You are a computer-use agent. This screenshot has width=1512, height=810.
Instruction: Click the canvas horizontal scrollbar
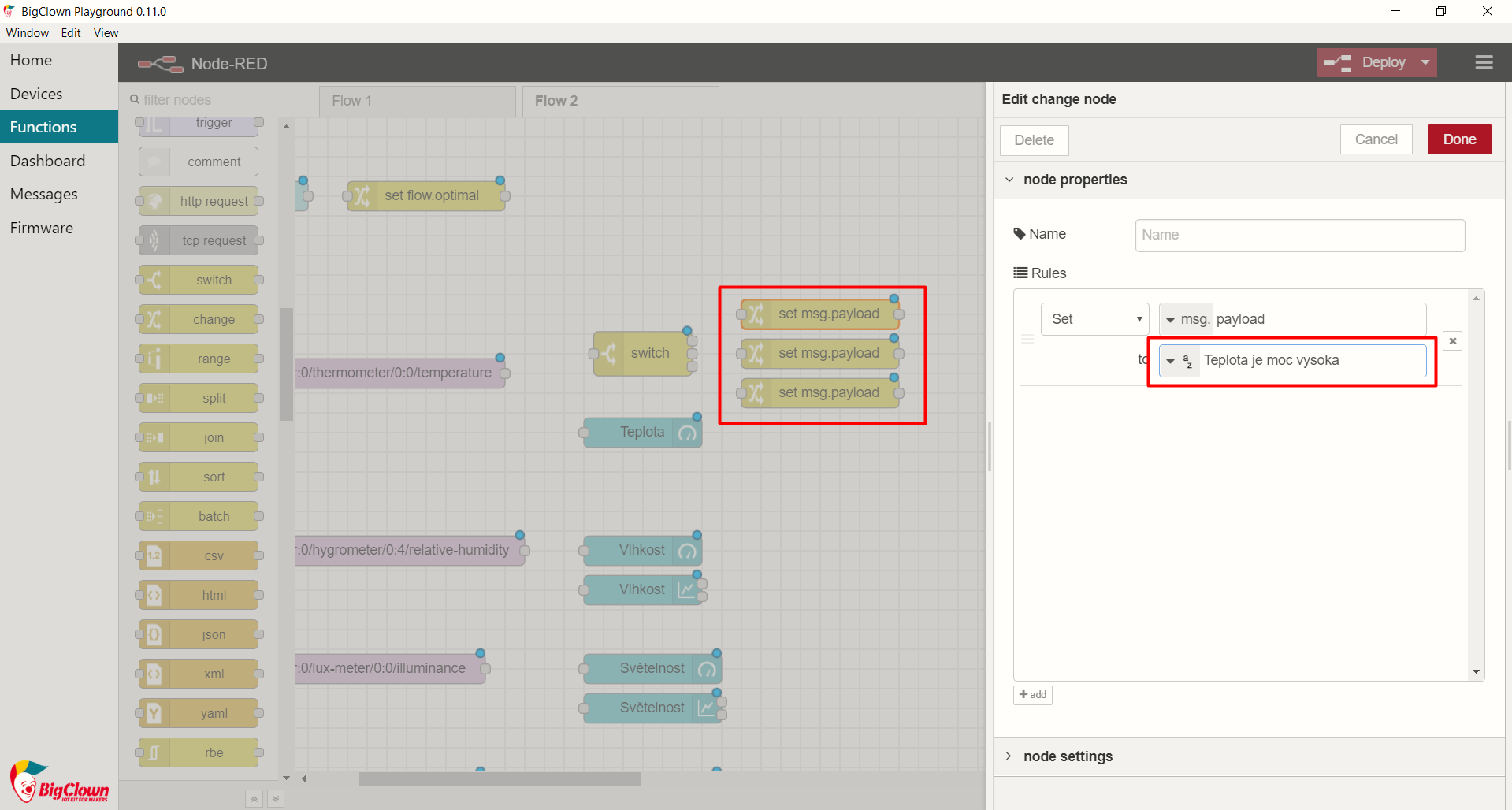(500, 778)
